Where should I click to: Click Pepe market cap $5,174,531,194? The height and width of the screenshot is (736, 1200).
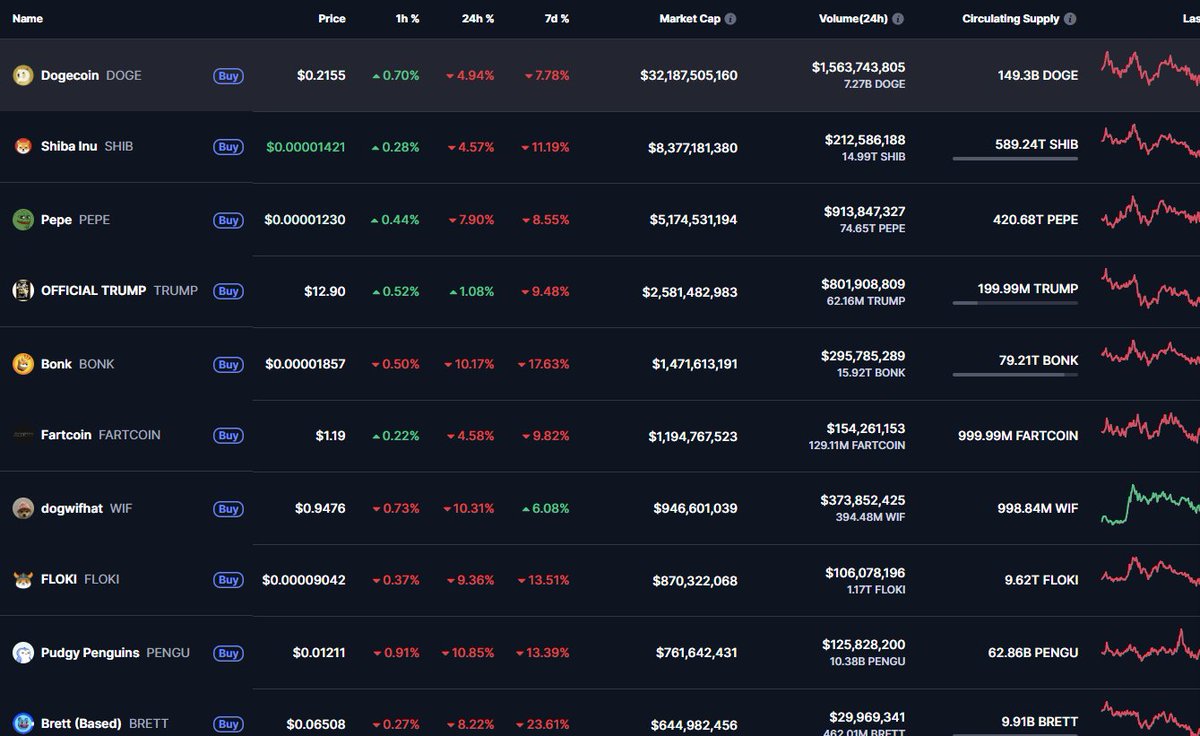(x=693, y=220)
